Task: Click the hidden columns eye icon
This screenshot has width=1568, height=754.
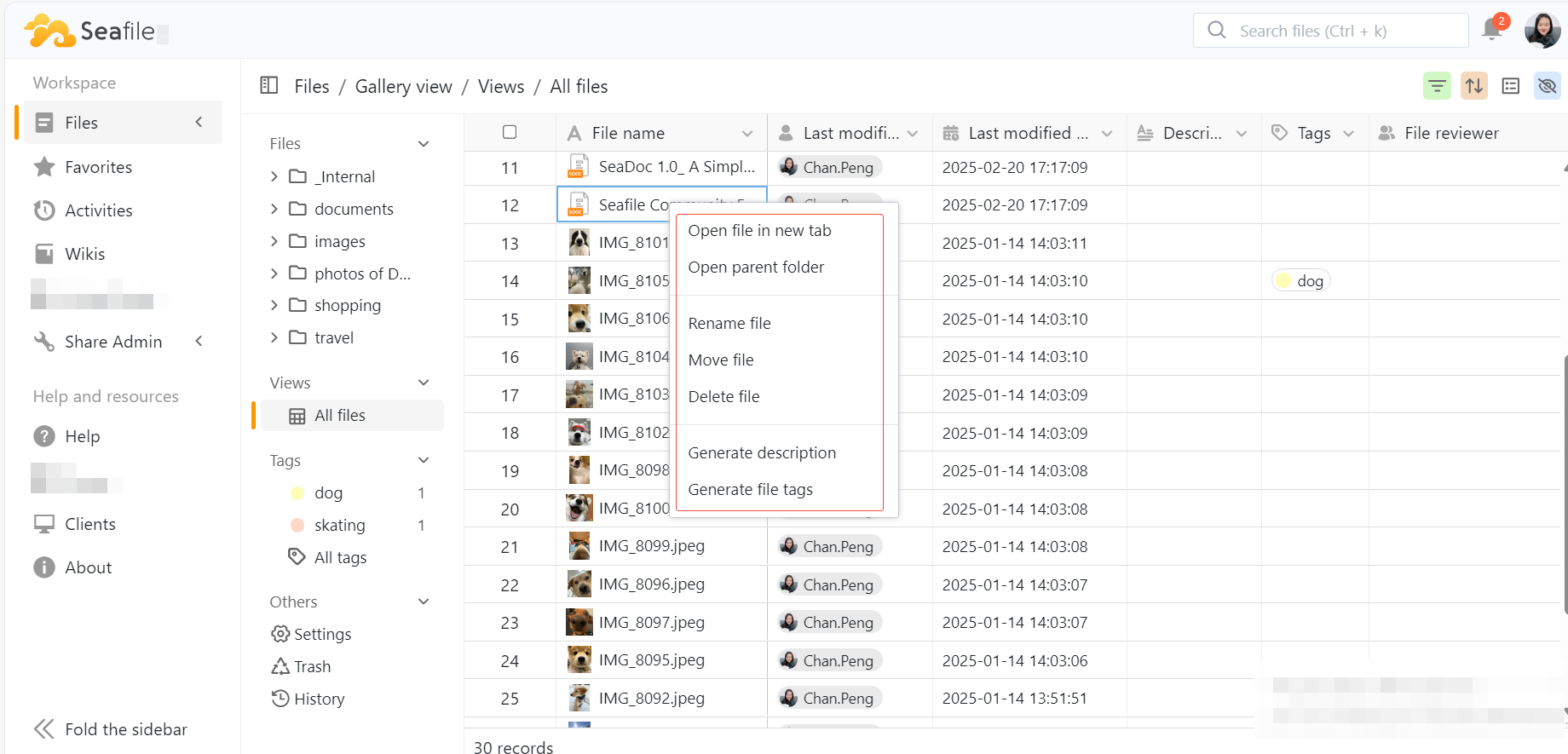Action: click(x=1547, y=86)
